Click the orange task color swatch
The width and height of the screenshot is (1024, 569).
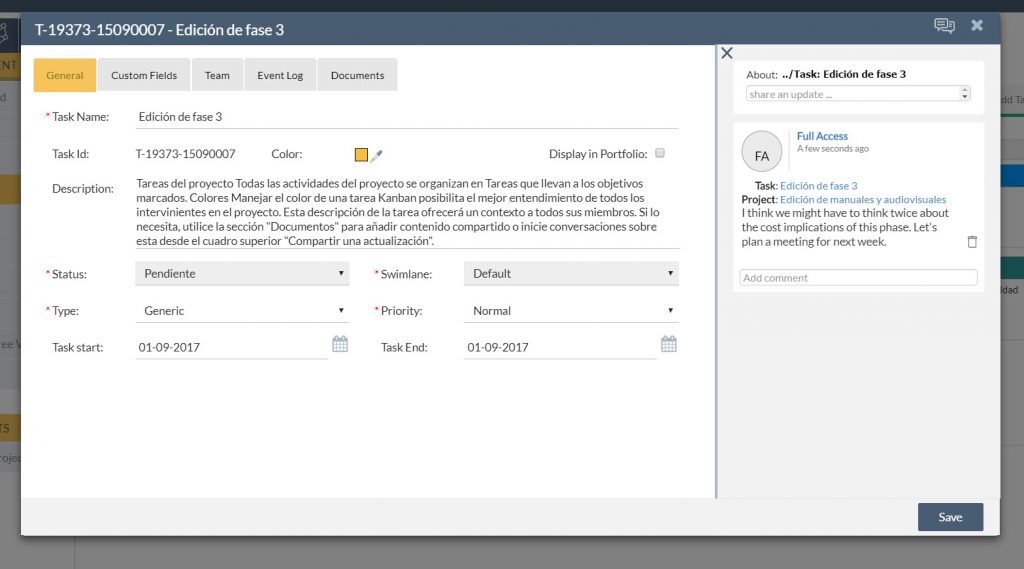[361, 155]
